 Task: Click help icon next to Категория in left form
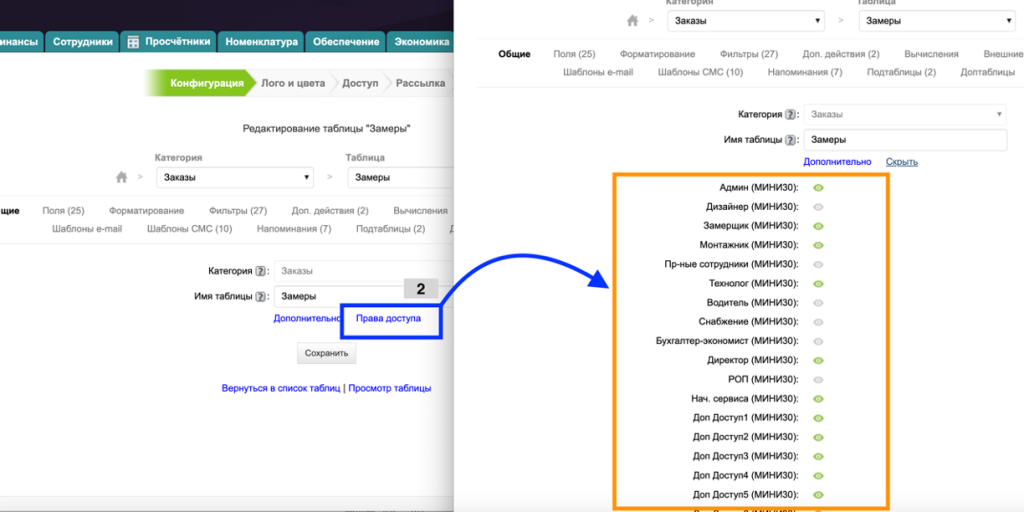tap(260, 271)
